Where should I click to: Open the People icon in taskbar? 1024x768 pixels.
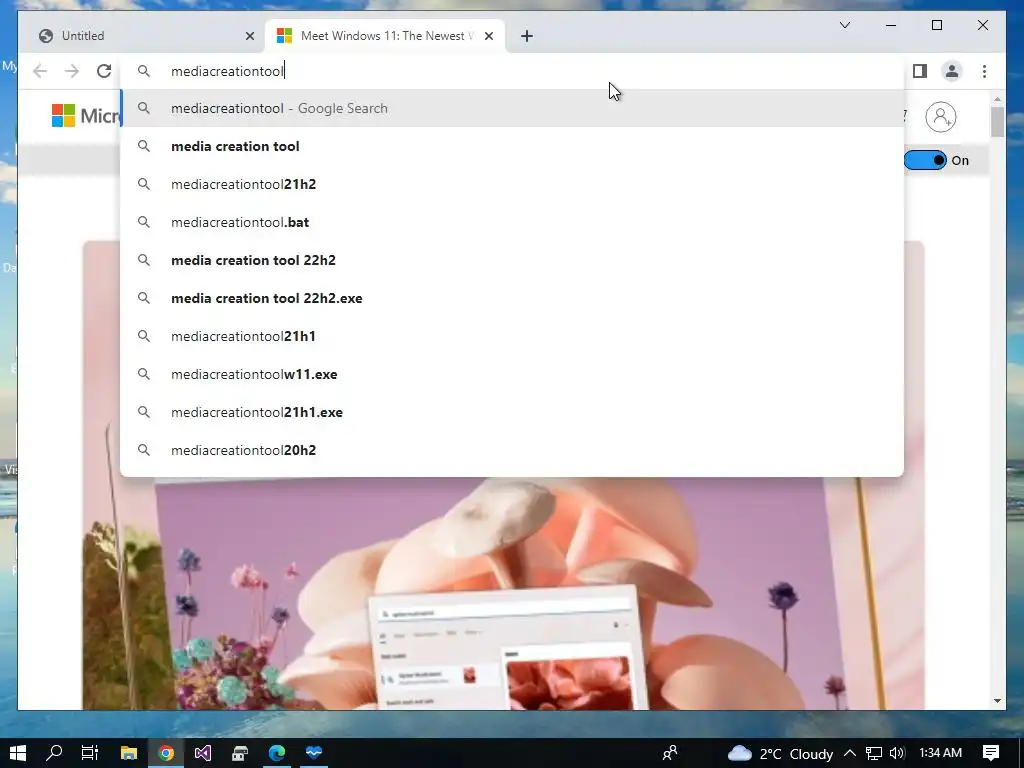669,754
